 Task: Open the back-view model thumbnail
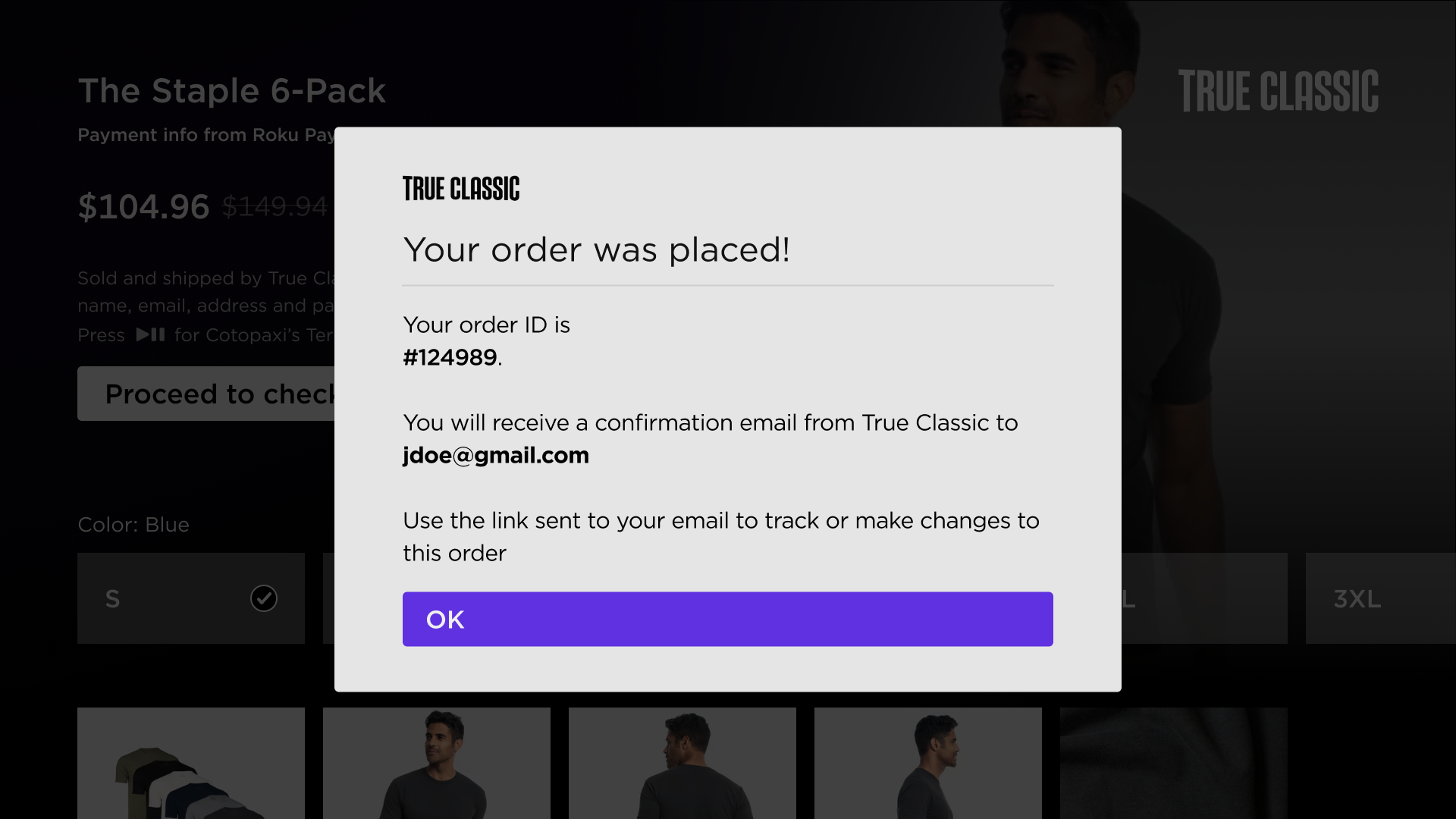[682, 763]
